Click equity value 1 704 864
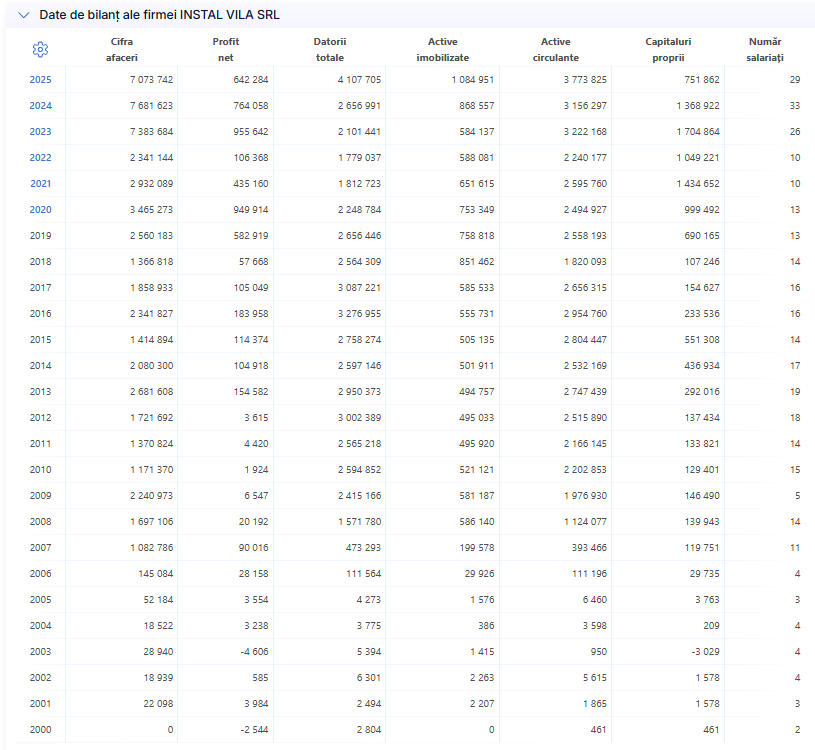The image size is (815, 750). click(698, 131)
